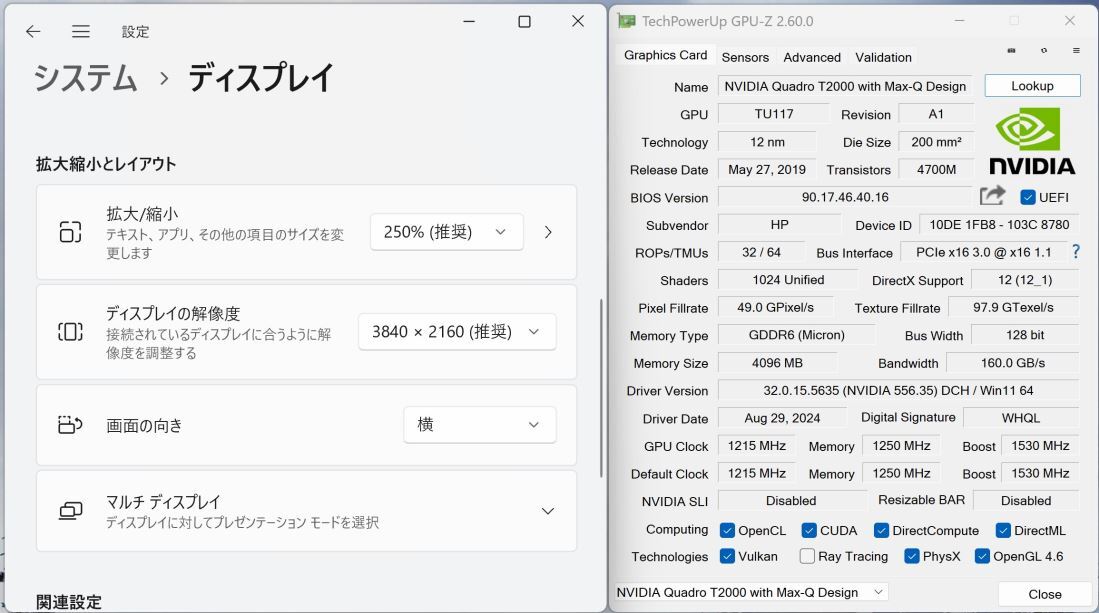This screenshot has width=1099, height=613.
Task: Click the Bandwidth 160.0 GB/s value
Action: point(1012,363)
